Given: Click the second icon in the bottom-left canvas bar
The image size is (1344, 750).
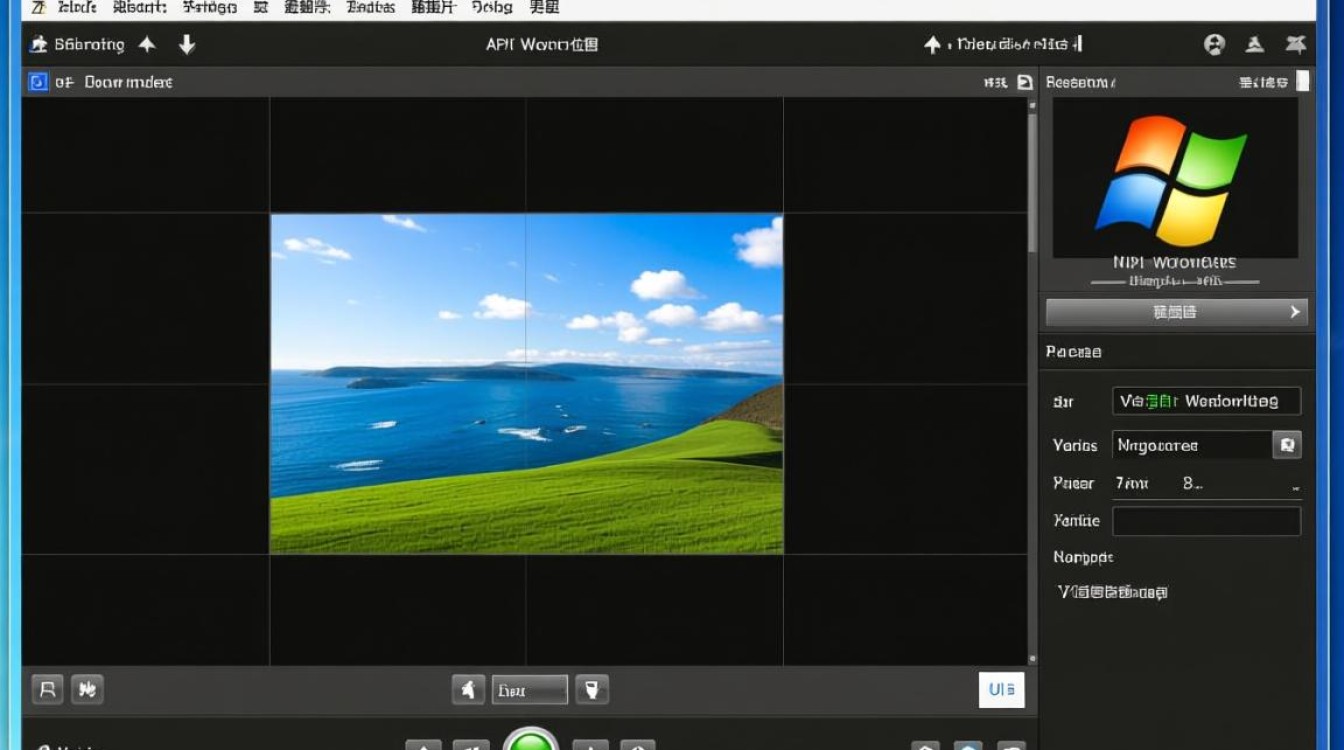Looking at the screenshot, I should pos(87,689).
